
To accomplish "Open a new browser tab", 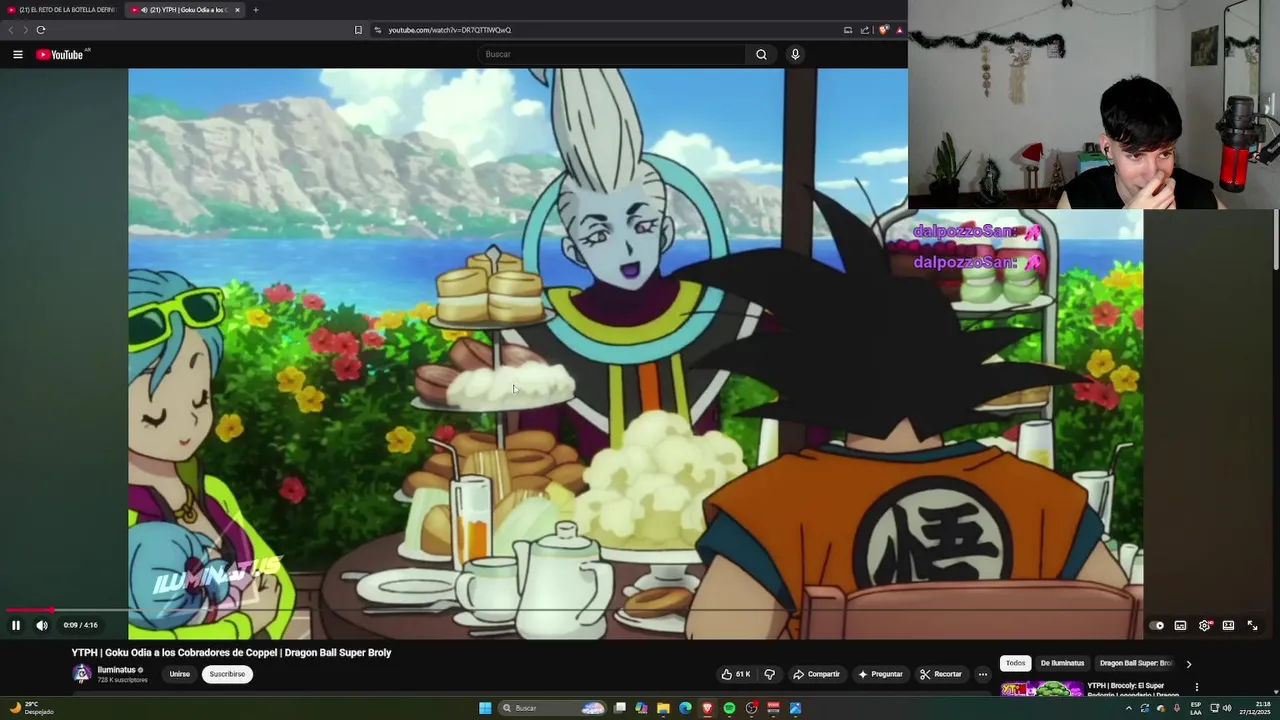I will pyautogui.click(x=255, y=10).
